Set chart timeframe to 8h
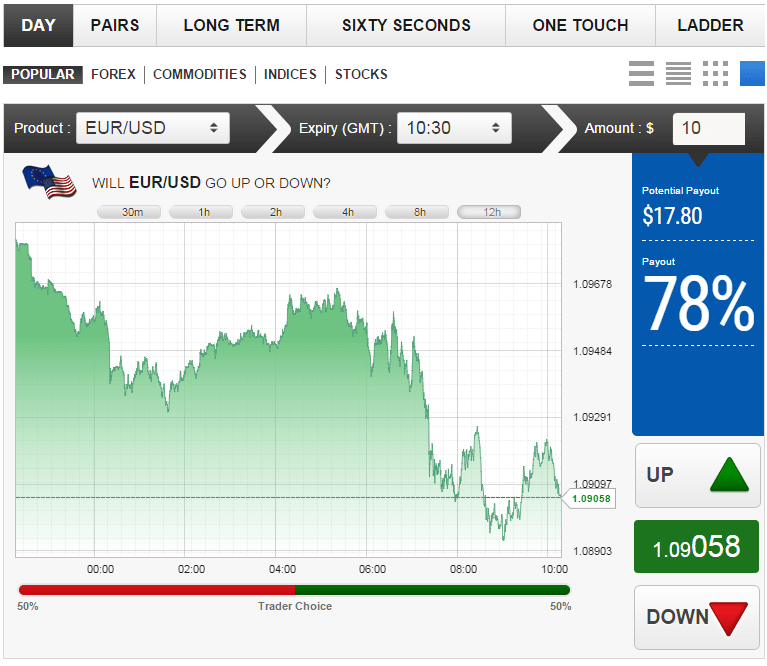Image resolution: width=767 pixels, height=666 pixels. (x=417, y=212)
